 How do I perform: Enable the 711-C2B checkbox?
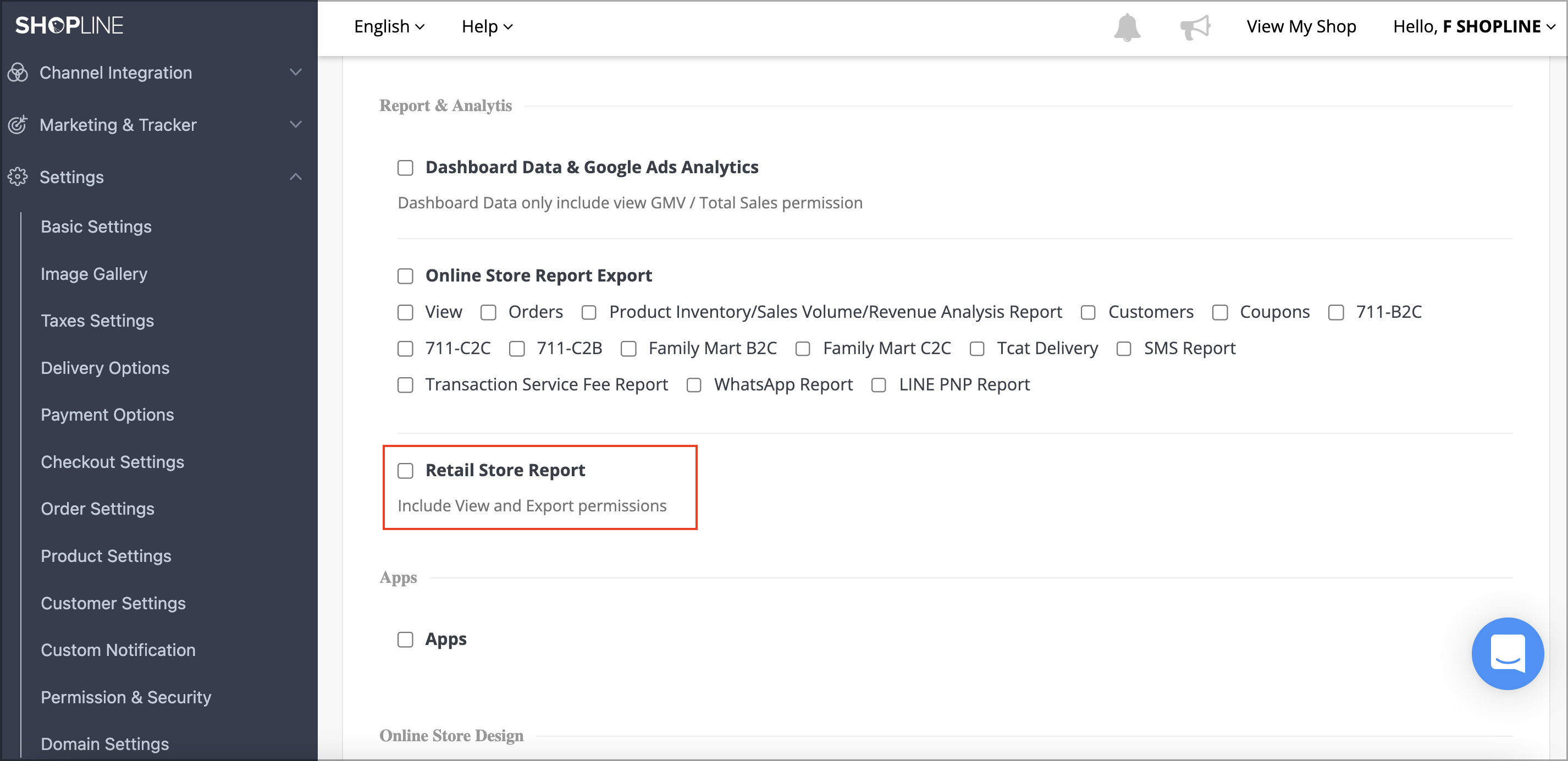pyautogui.click(x=517, y=349)
